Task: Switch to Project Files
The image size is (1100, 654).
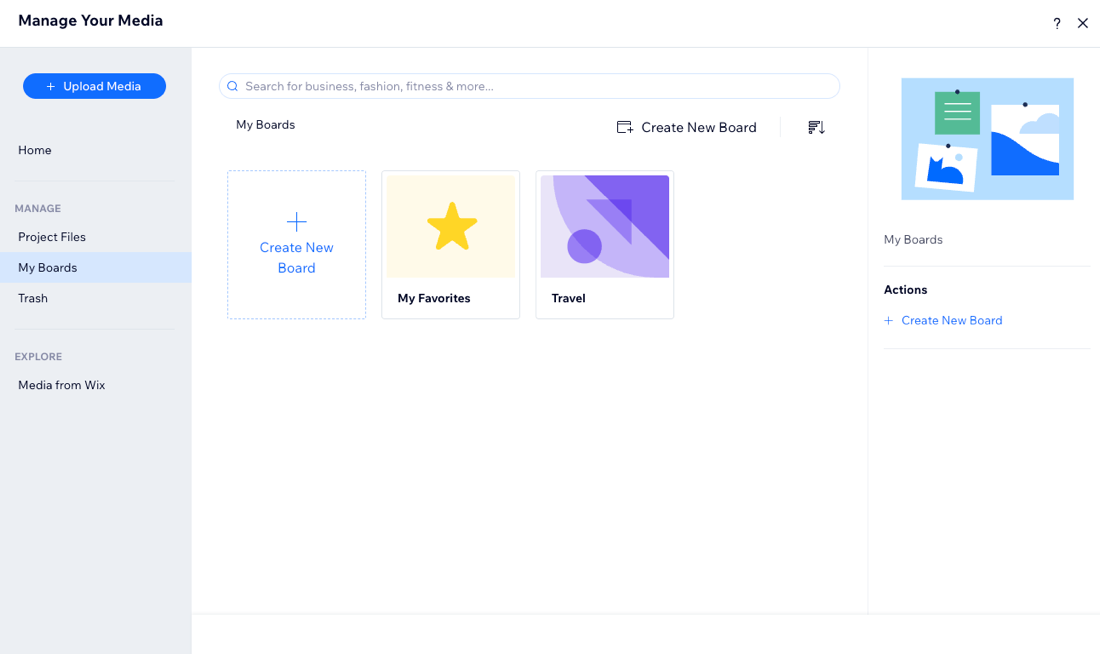Action: tap(51, 237)
